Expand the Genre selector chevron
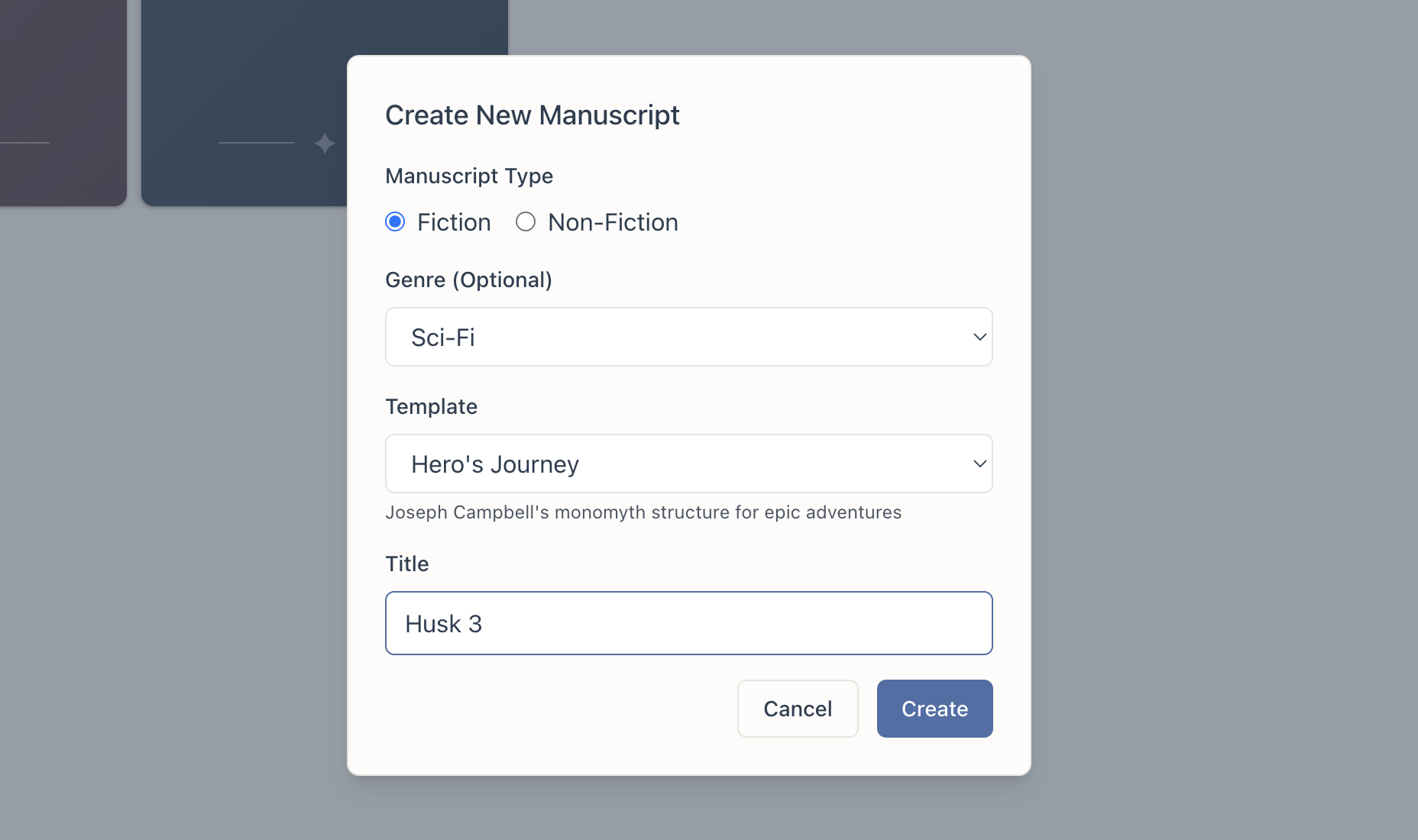Screen dimensions: 1418x840 click(x=979, y=337)
